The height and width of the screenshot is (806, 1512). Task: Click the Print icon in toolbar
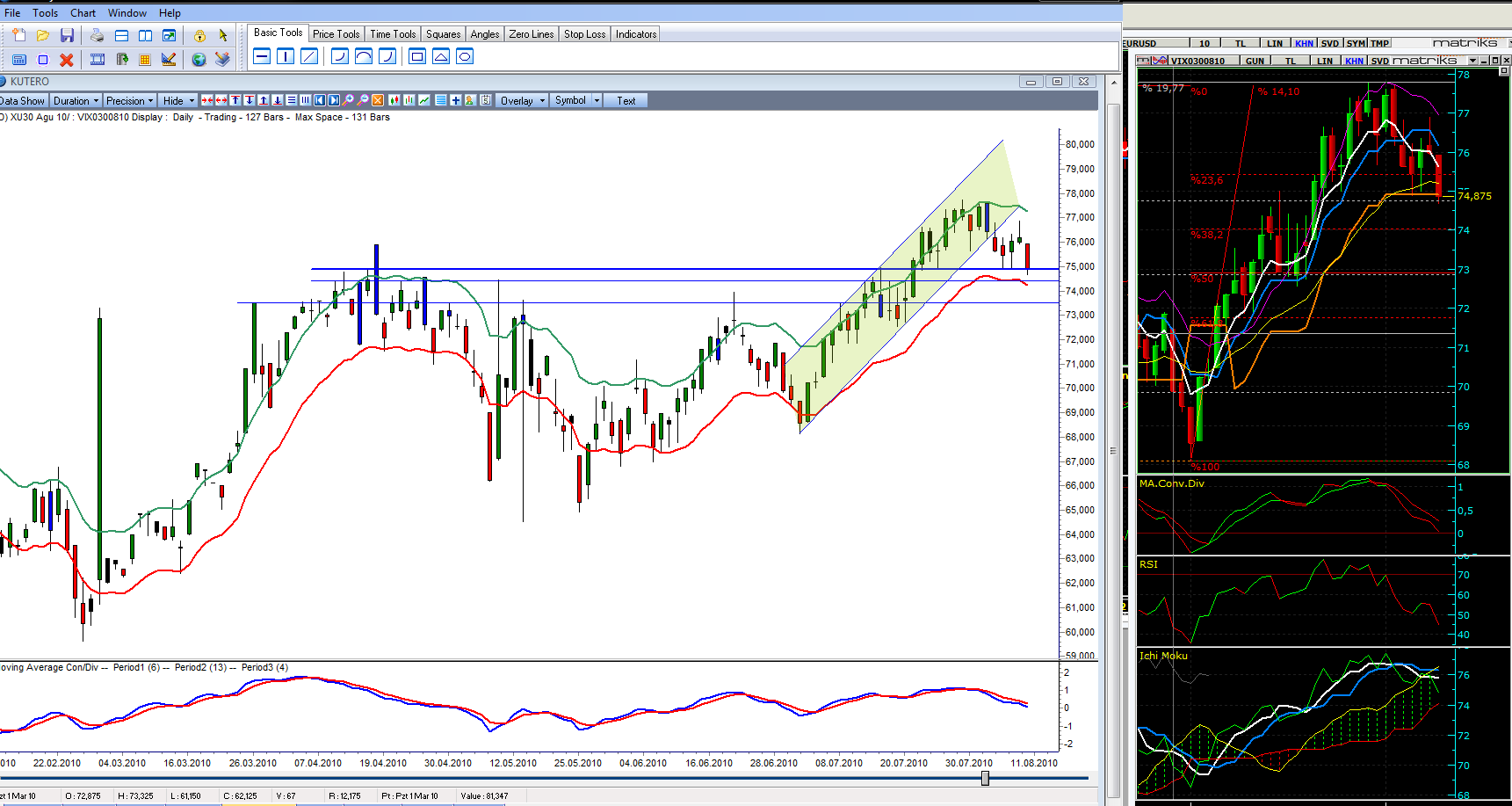[97, 35]
